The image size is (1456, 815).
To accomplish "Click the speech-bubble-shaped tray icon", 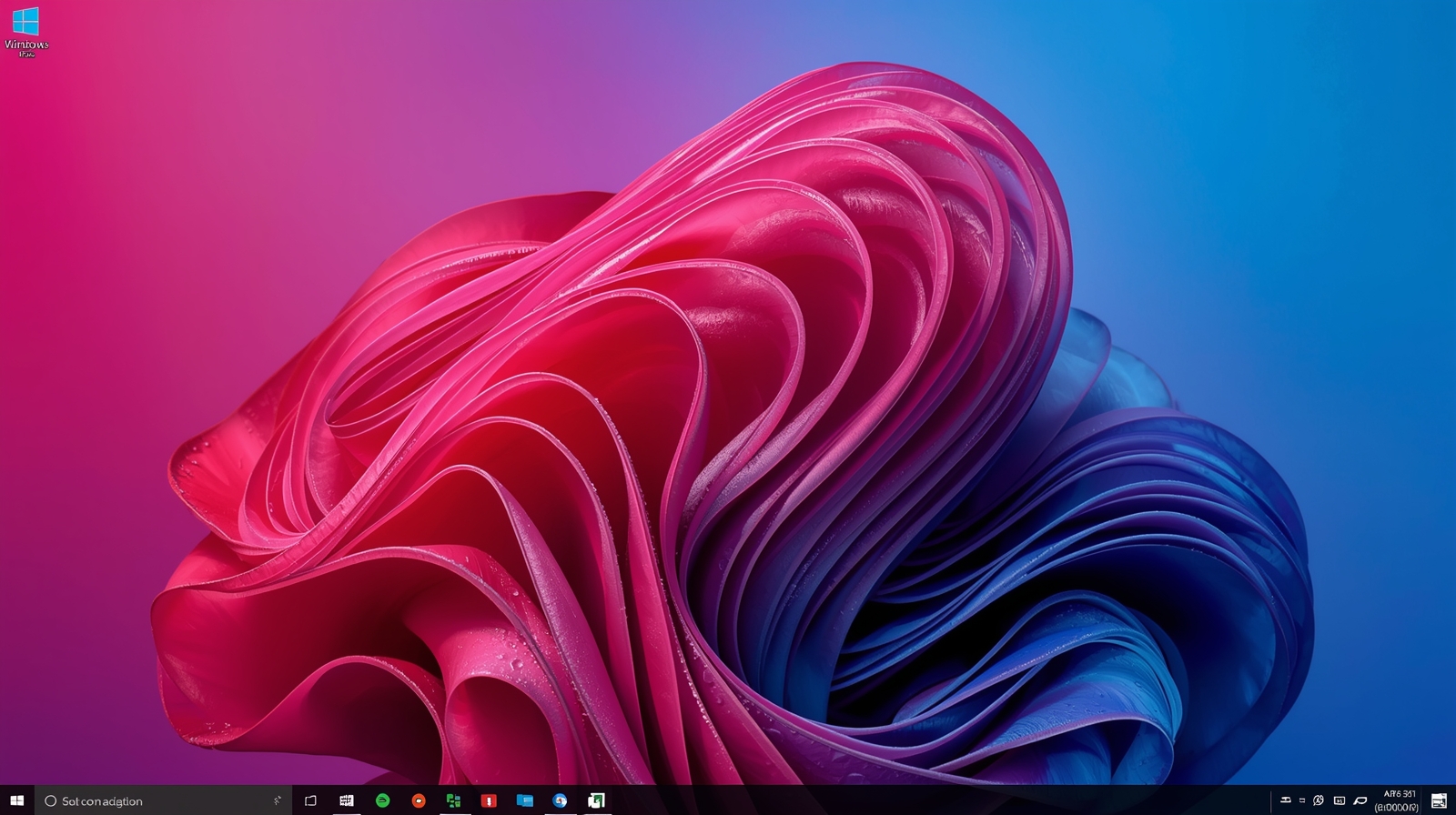I will [1360, 800].
